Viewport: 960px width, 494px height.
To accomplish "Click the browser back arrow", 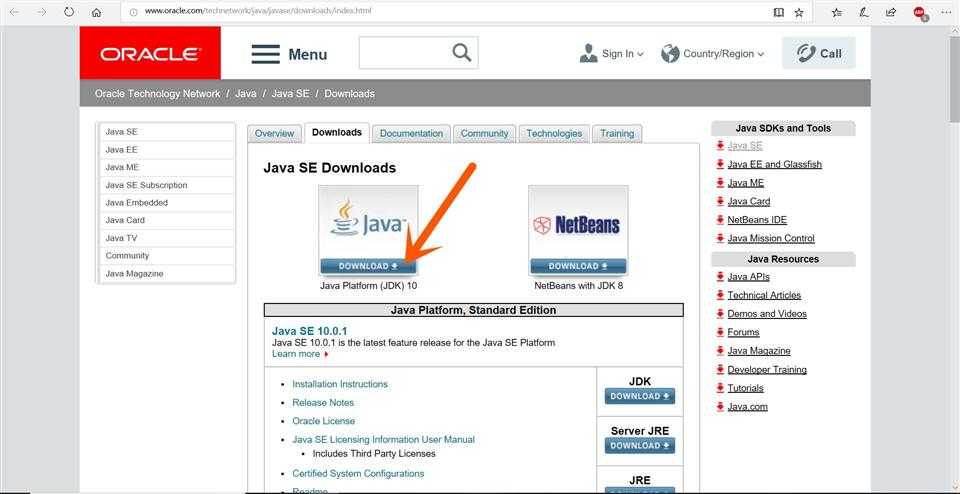I will [15, 12].
